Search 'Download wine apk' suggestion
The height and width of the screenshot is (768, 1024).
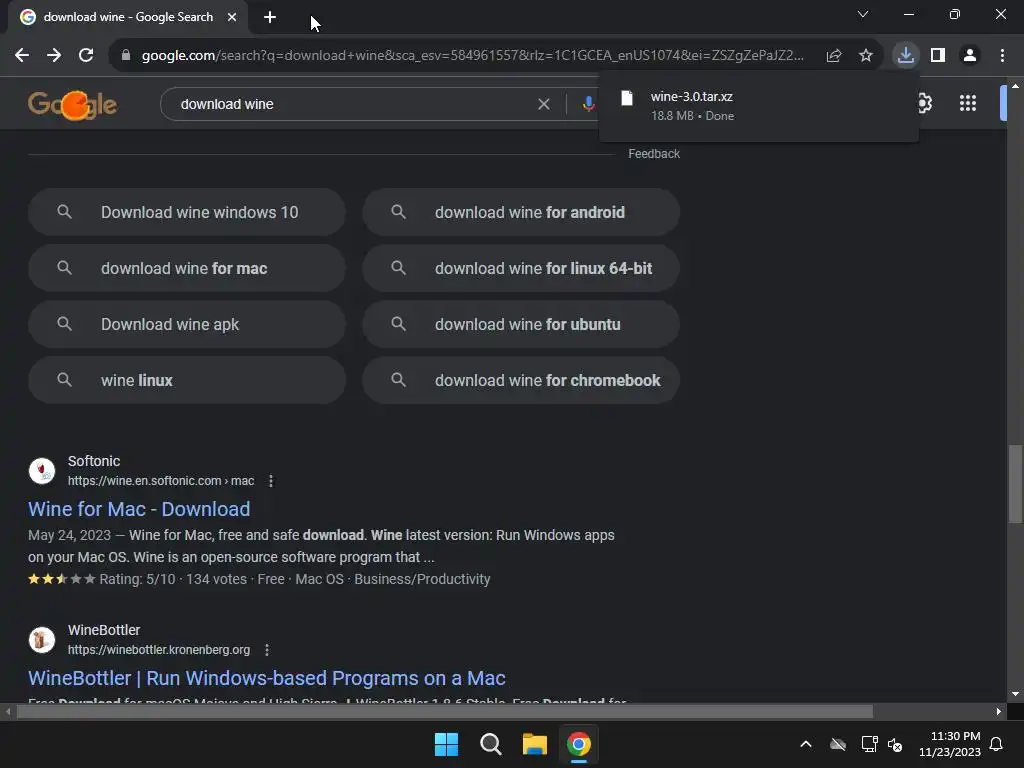pos(187,325)
